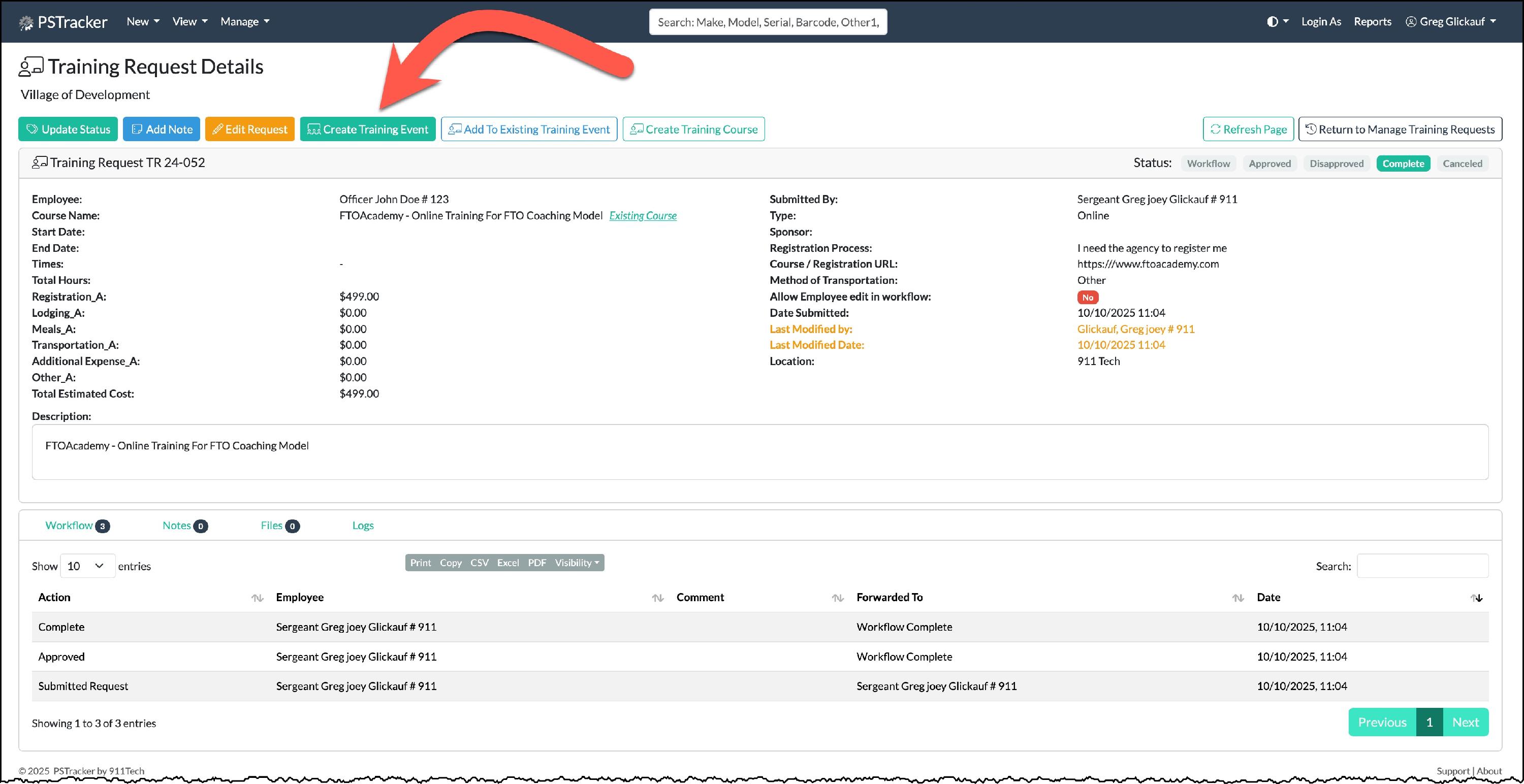The height and width of the screenshot is (784, 1524).
Task: Open the Visibility column dropdown
Action: (x=577, y=563)
